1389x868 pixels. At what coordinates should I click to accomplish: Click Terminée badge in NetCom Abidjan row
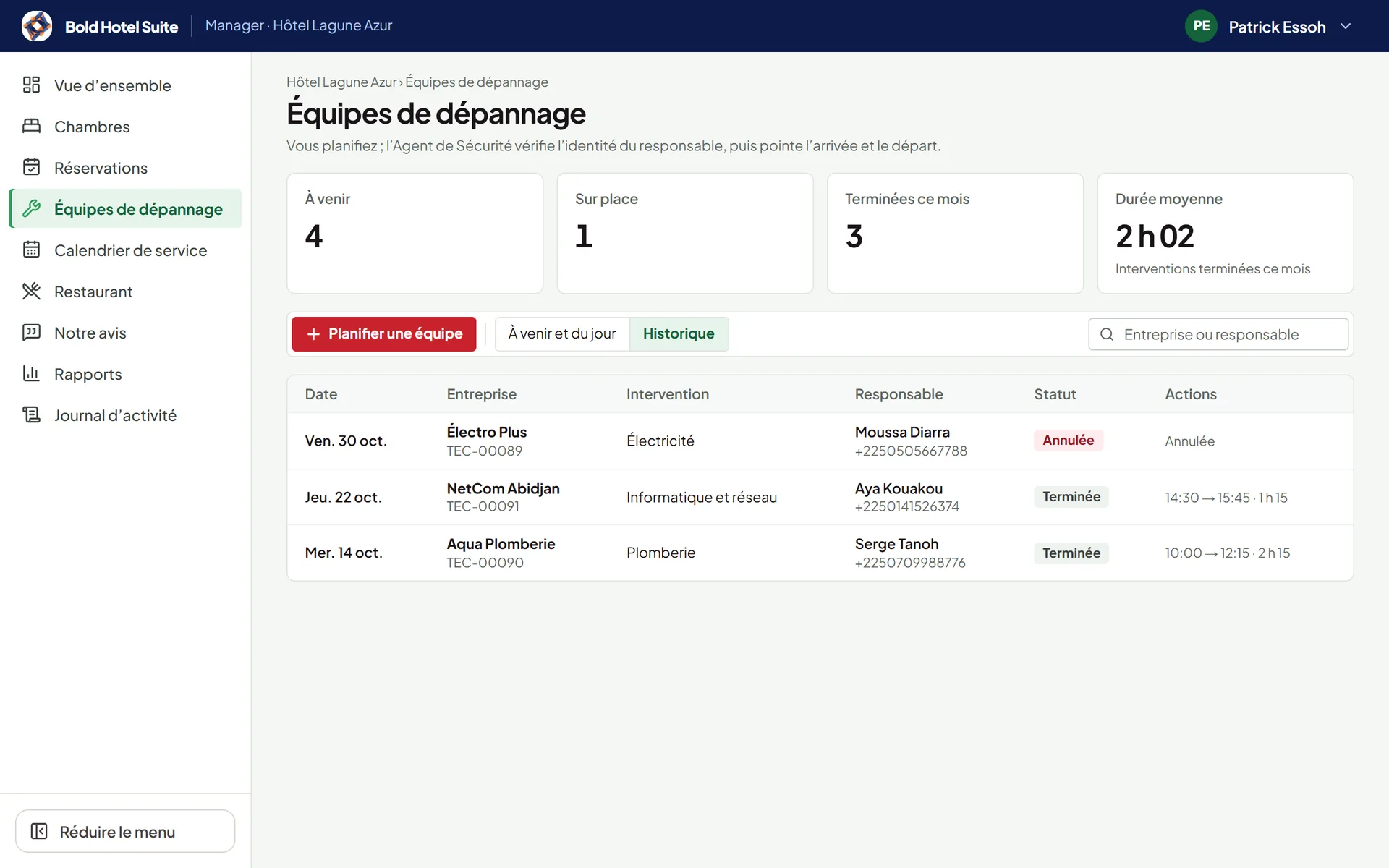[x=1071, y=497]
